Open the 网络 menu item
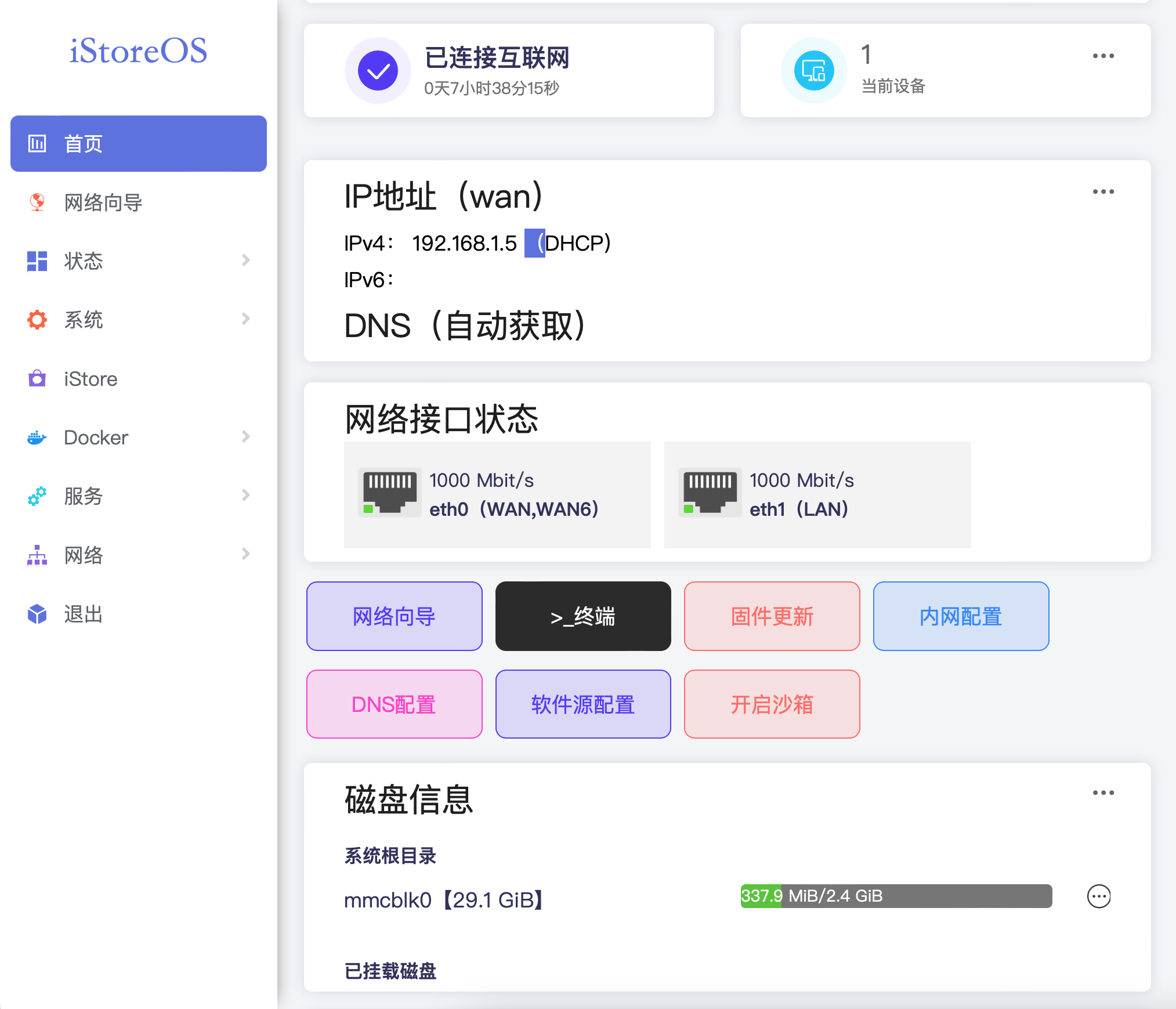Image resolution: width=1176 pixels, height=1009 pixels. point(139,555)
